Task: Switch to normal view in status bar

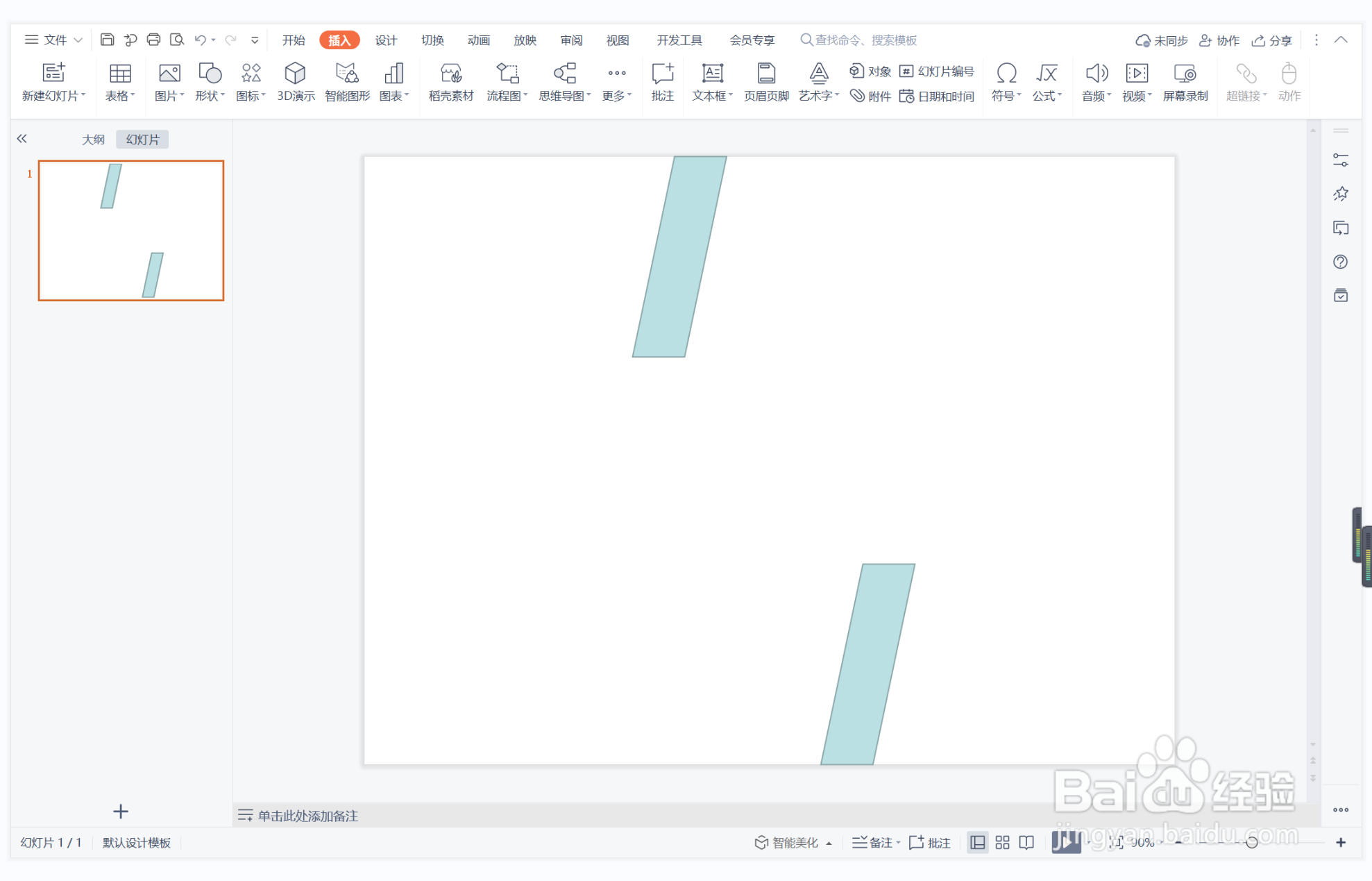Action: click(977, 842)
